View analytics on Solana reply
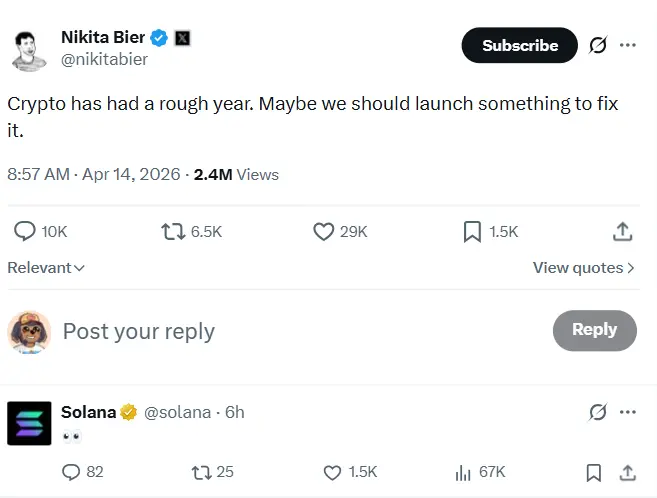The width and height of the screenshot is (657, 498). [x=463, y=472]
